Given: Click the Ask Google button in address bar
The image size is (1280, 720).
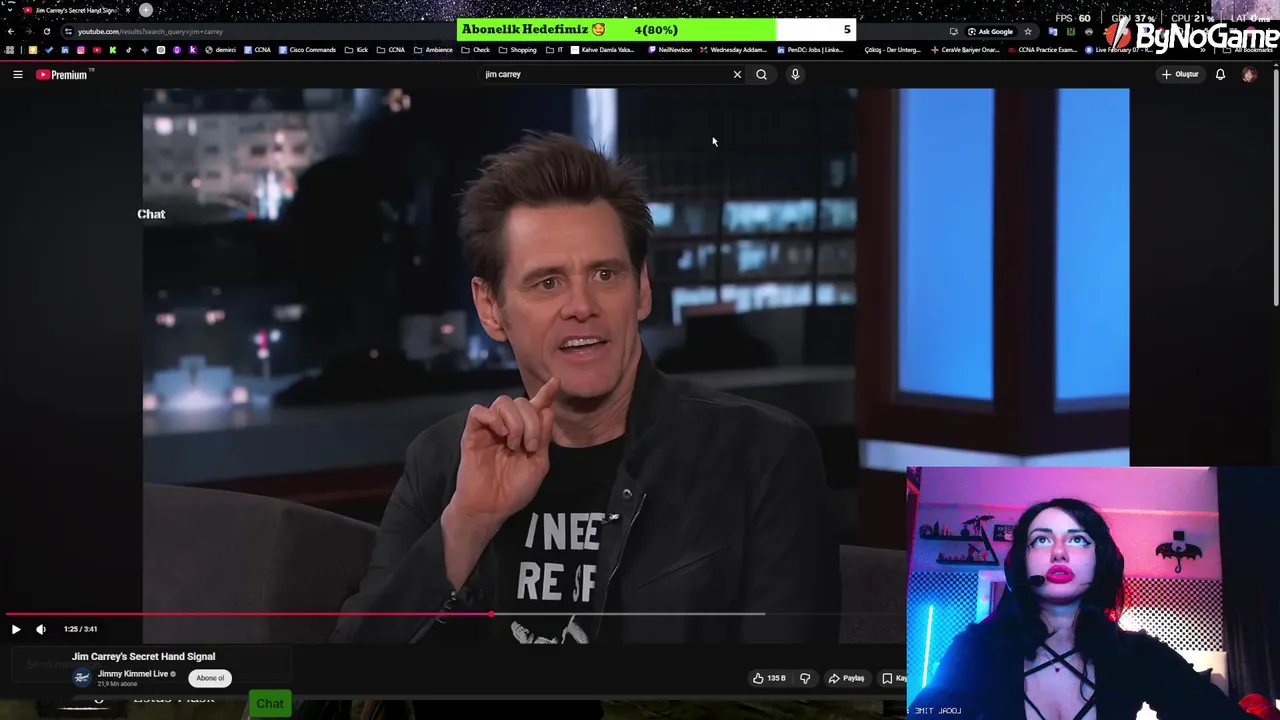Looking at the screenshot, I should pos(990,31).
